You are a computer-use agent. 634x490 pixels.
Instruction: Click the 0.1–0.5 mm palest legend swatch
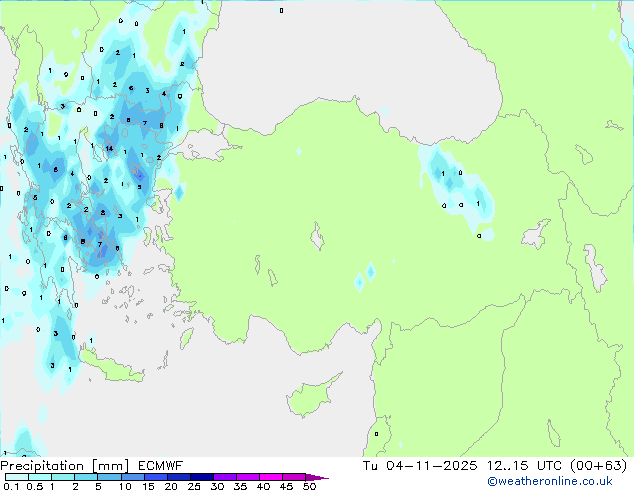click(17, 477)
